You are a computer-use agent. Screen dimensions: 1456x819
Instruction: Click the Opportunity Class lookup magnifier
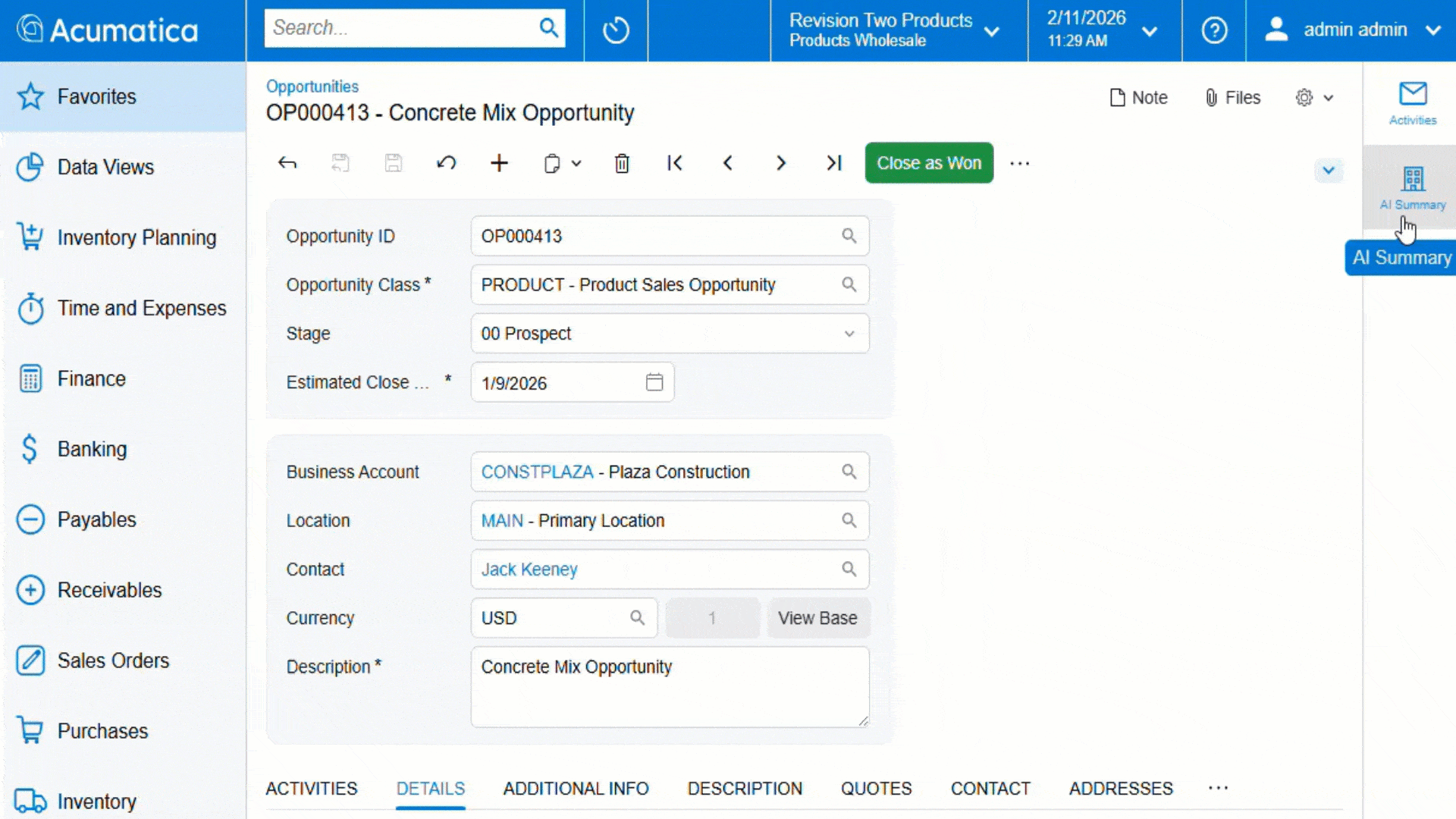[849, 284]
